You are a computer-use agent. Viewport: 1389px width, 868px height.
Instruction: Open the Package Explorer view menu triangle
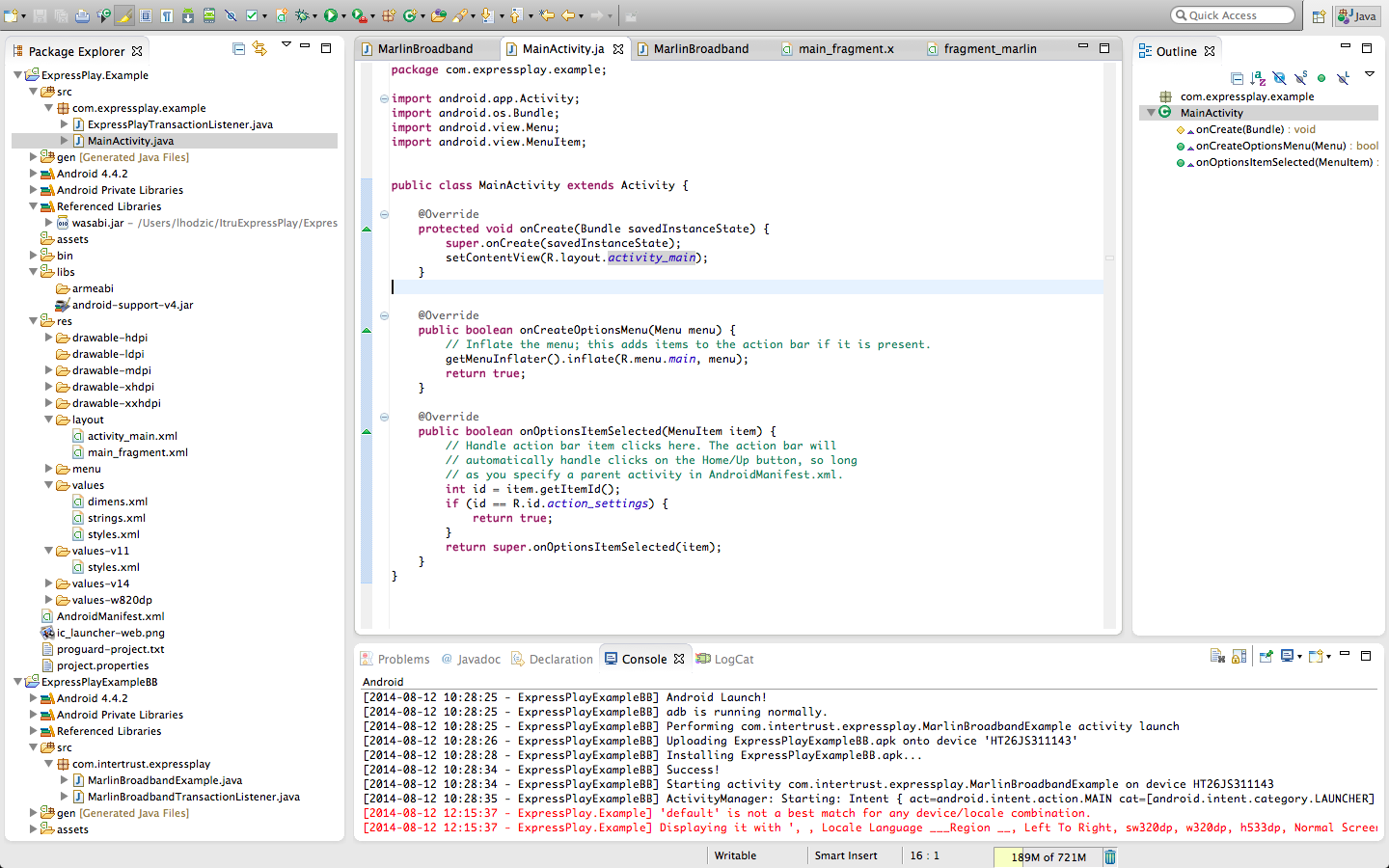pyautogui.click(x=286, y=44)
